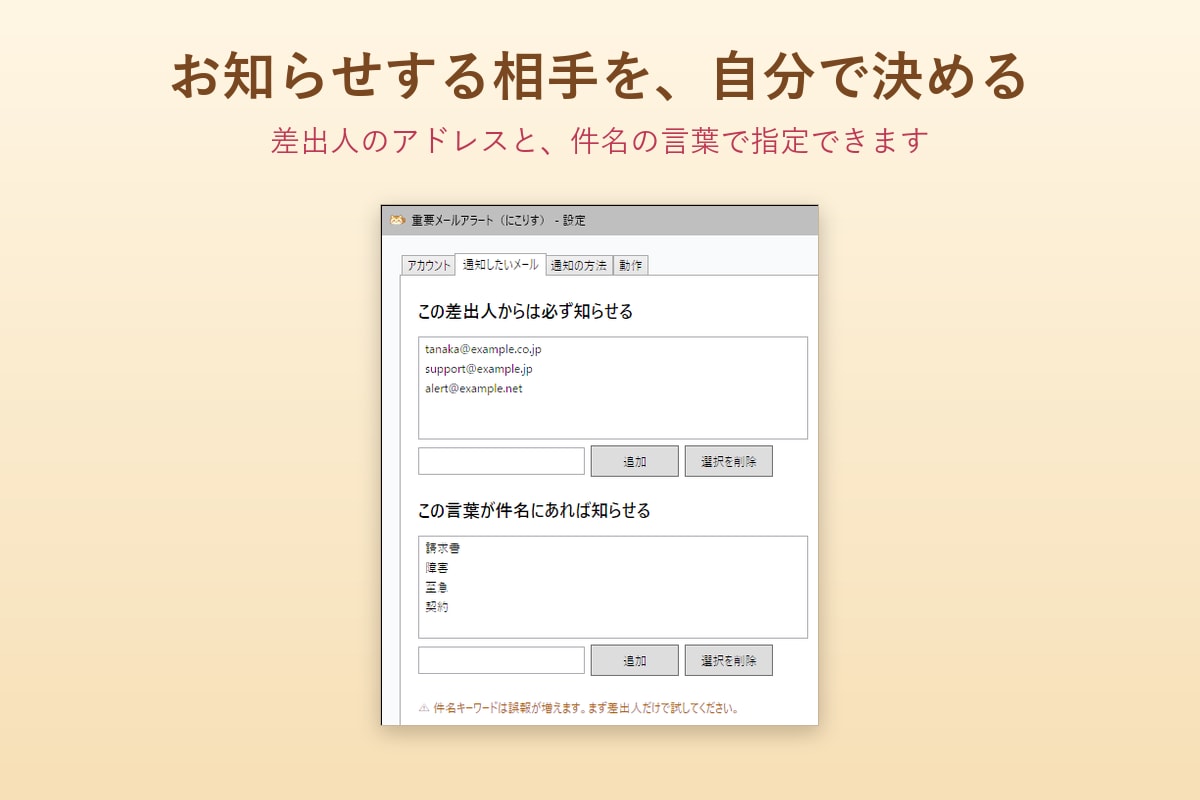The height and width of the screenshot is (800, 1200).
Task: Select 障害 keyword in subject list
Action: click(x=436, y=568)
